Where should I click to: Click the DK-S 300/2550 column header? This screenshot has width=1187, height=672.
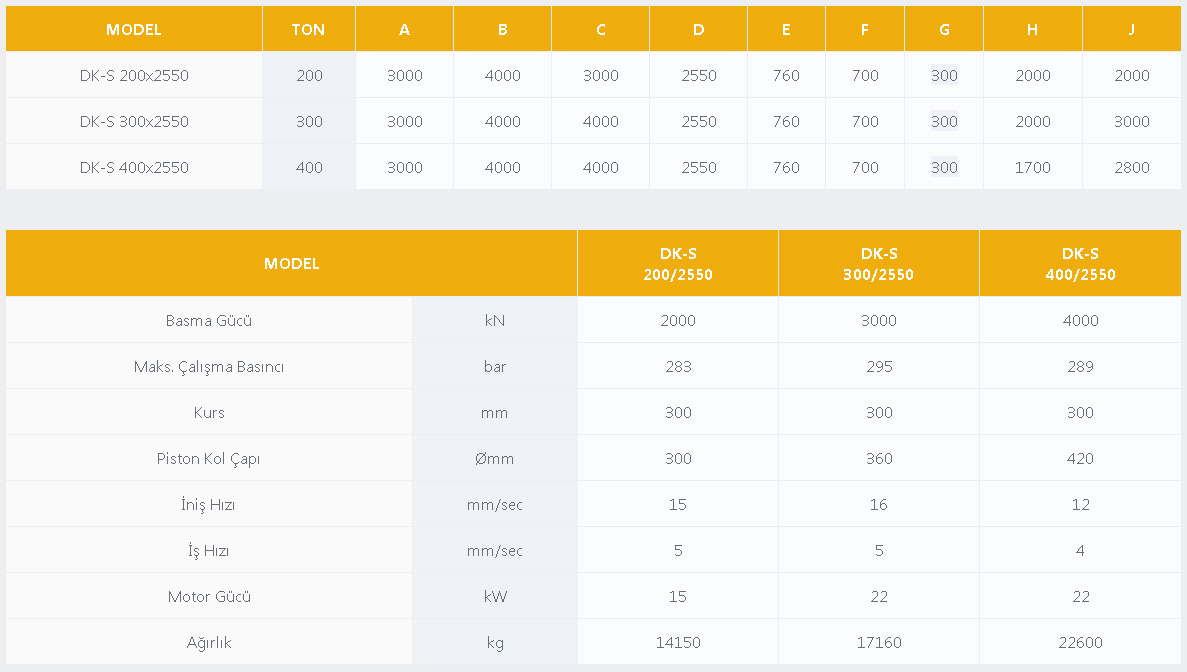[x=879, y=264]
